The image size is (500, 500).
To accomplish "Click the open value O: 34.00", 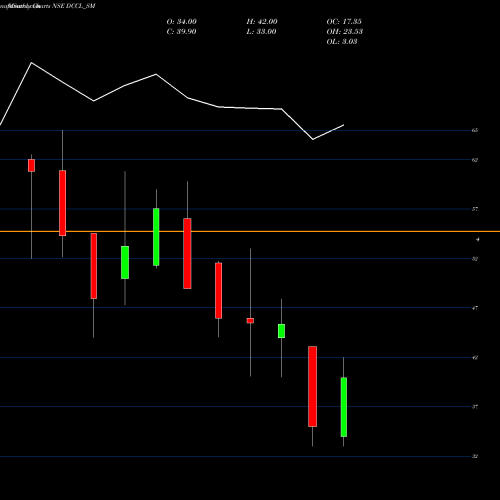I will tap(182, 22).
